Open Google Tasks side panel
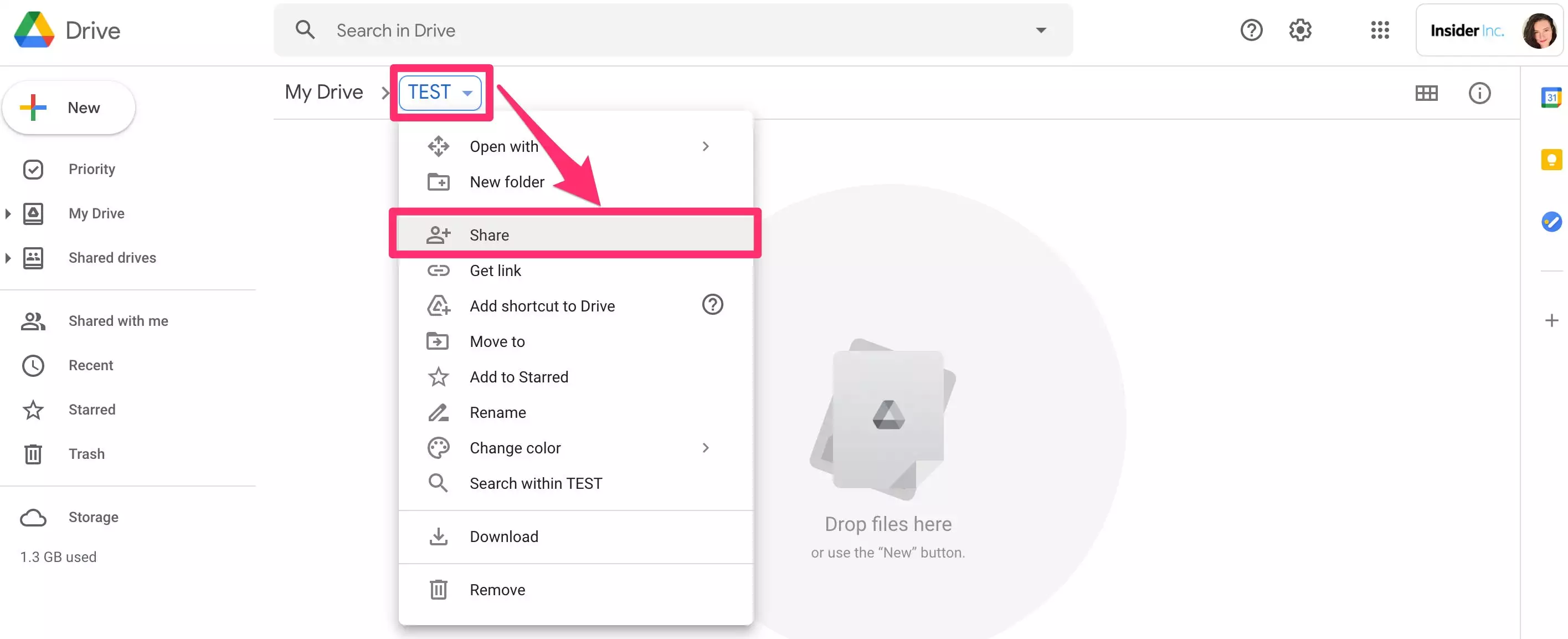The width and height of the screenshot is (1568, 639). [x=1551, y=222]
